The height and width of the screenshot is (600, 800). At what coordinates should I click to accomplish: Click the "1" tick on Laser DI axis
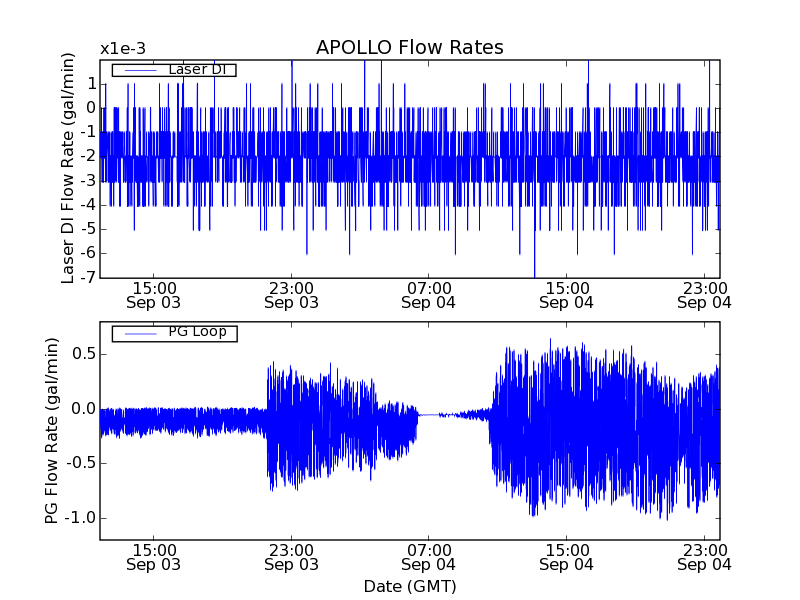[92, 84]
